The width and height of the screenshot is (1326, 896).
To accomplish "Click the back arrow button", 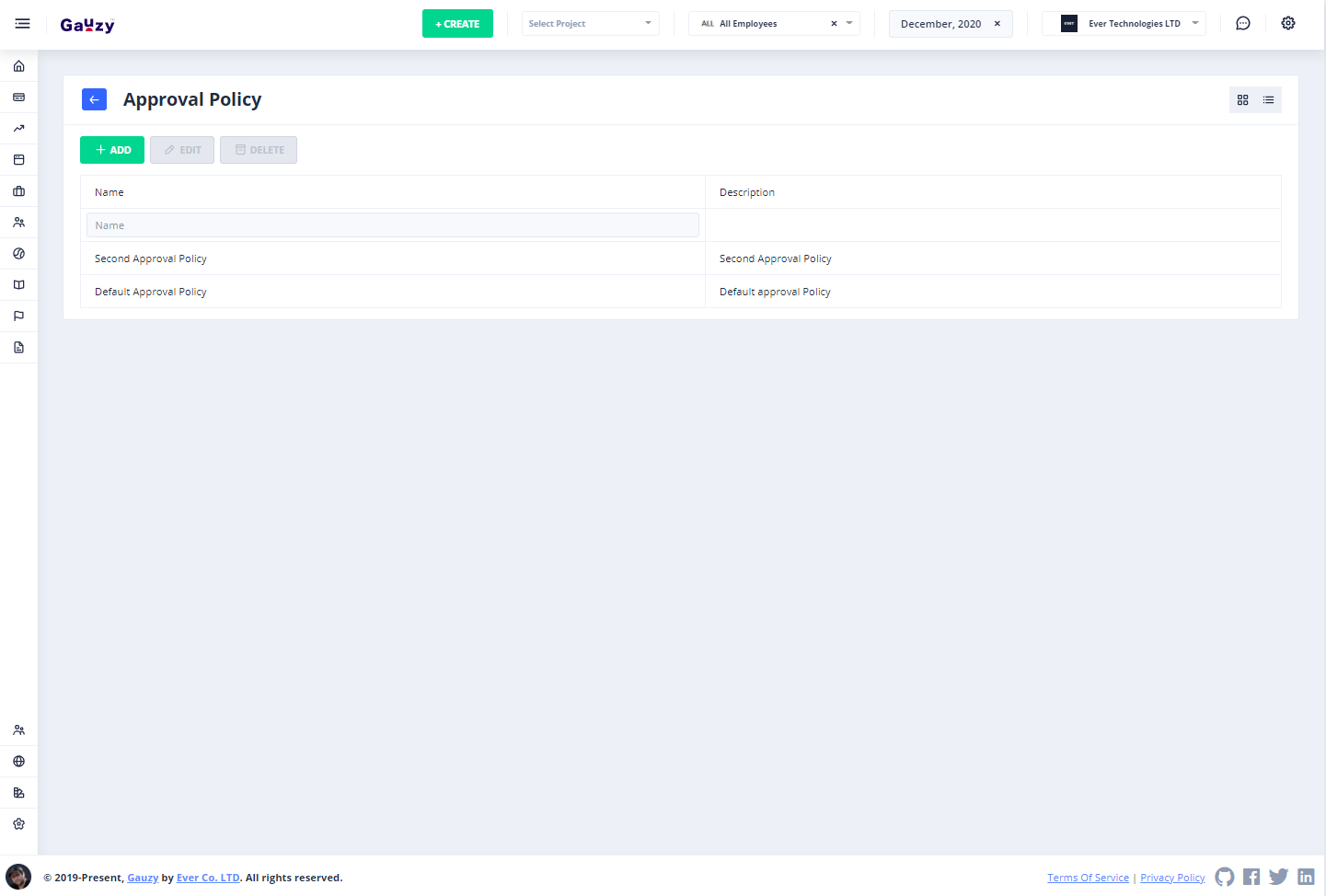I will tap(94, 99).
